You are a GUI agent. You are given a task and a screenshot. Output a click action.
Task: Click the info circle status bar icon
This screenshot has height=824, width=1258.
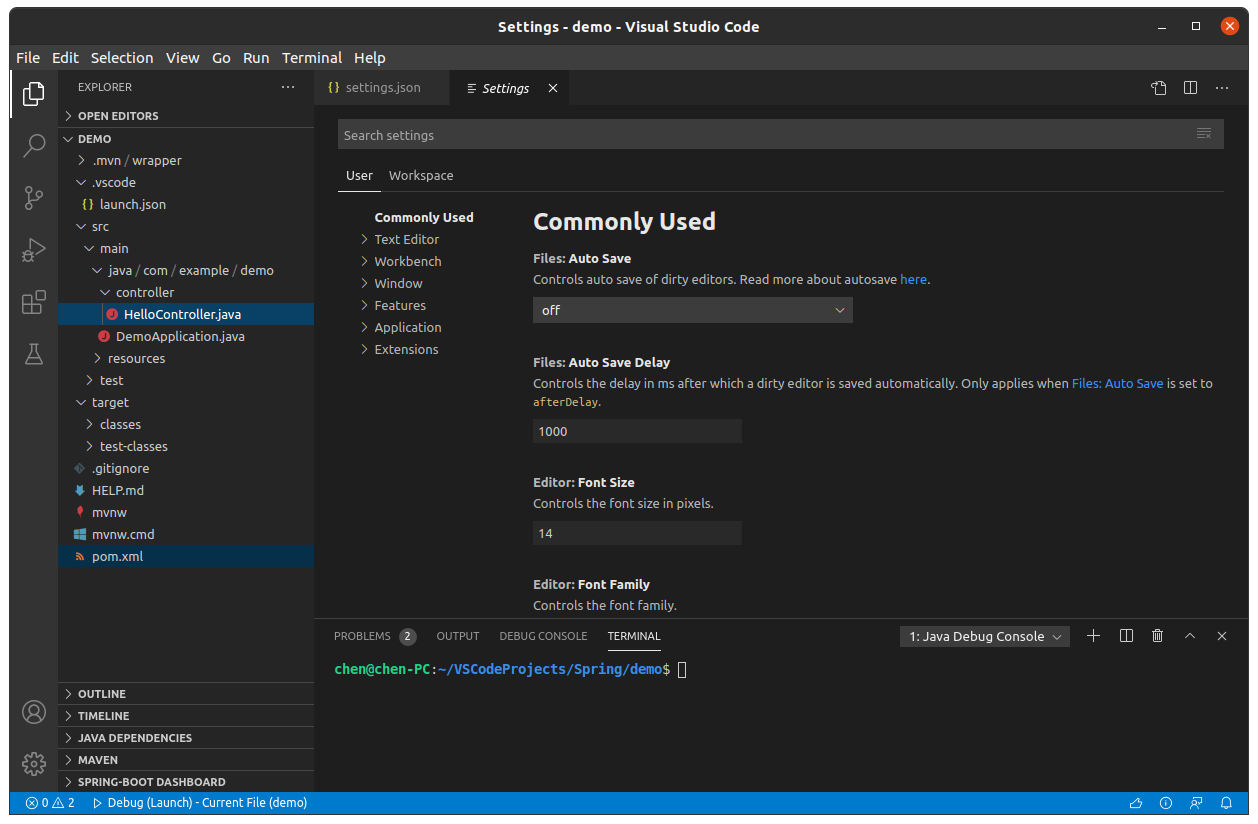click(x=1166, y=803)
